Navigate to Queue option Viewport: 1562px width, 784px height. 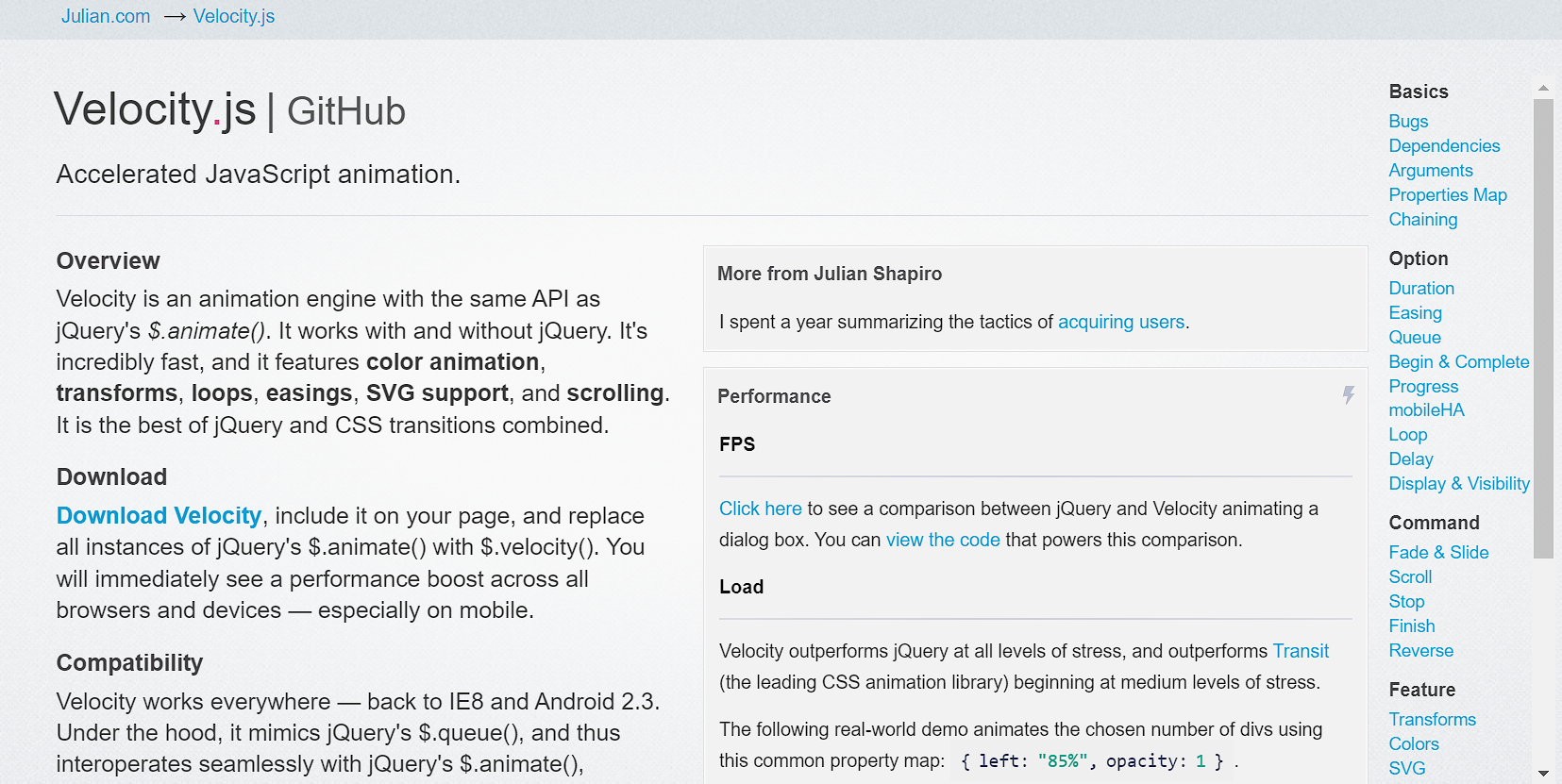pos(1415,337)
